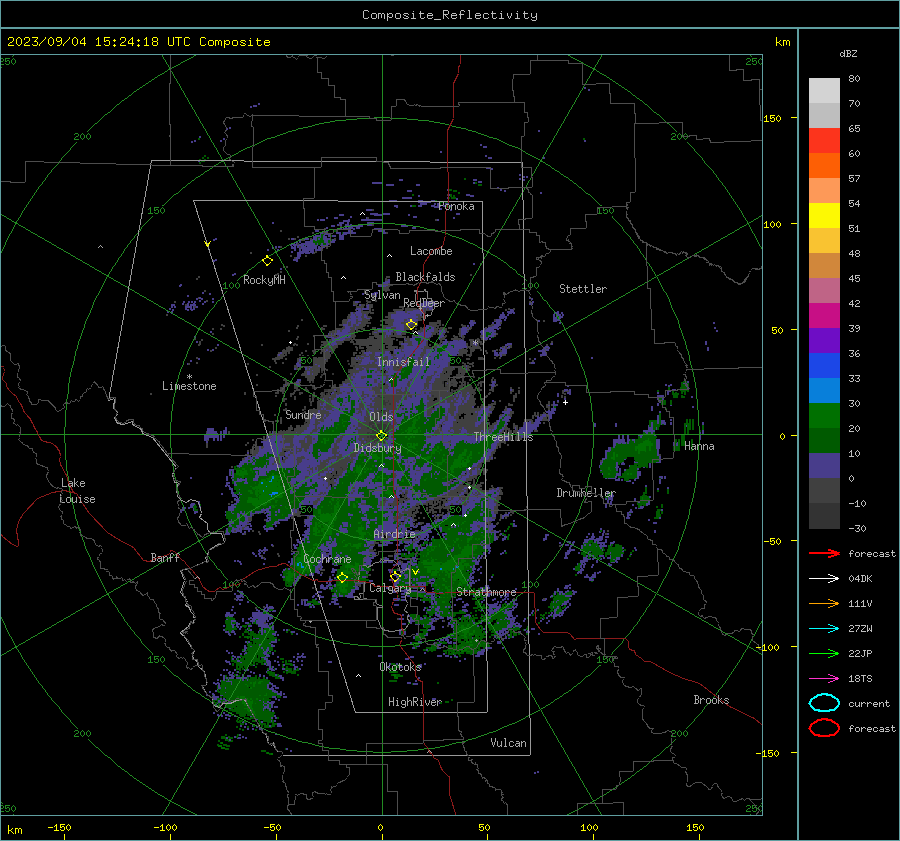Click the yellow diamond marker below Cochrane
The width and height of the screenshot is (900, 841).
342,578
